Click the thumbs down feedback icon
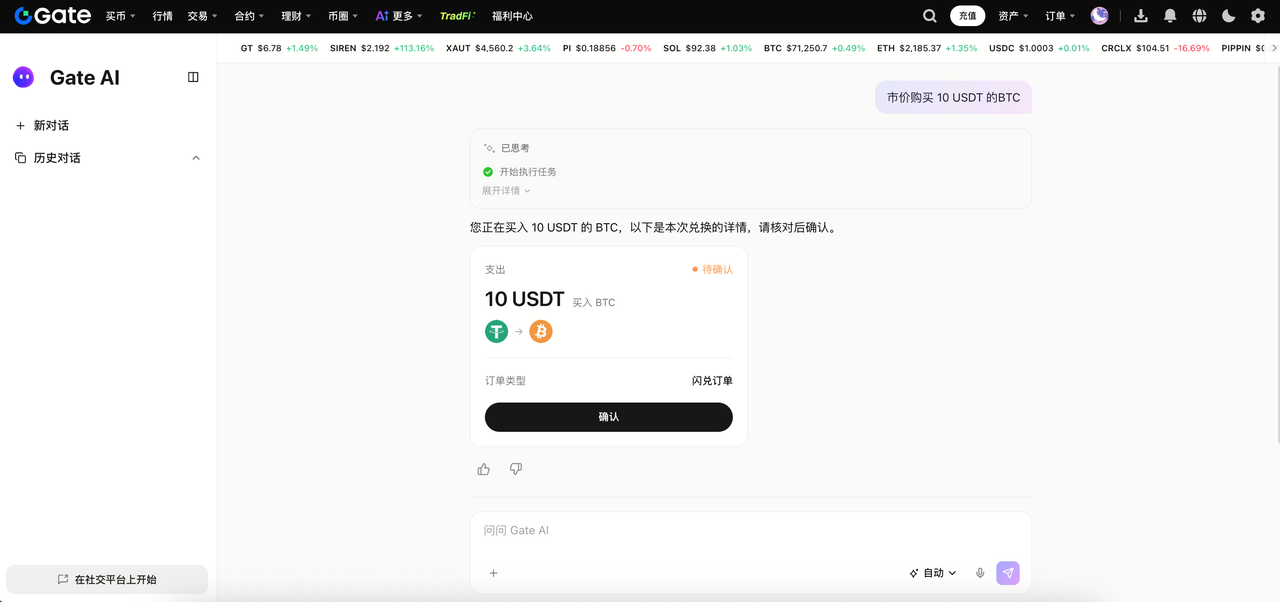 (x=516, y=469)
